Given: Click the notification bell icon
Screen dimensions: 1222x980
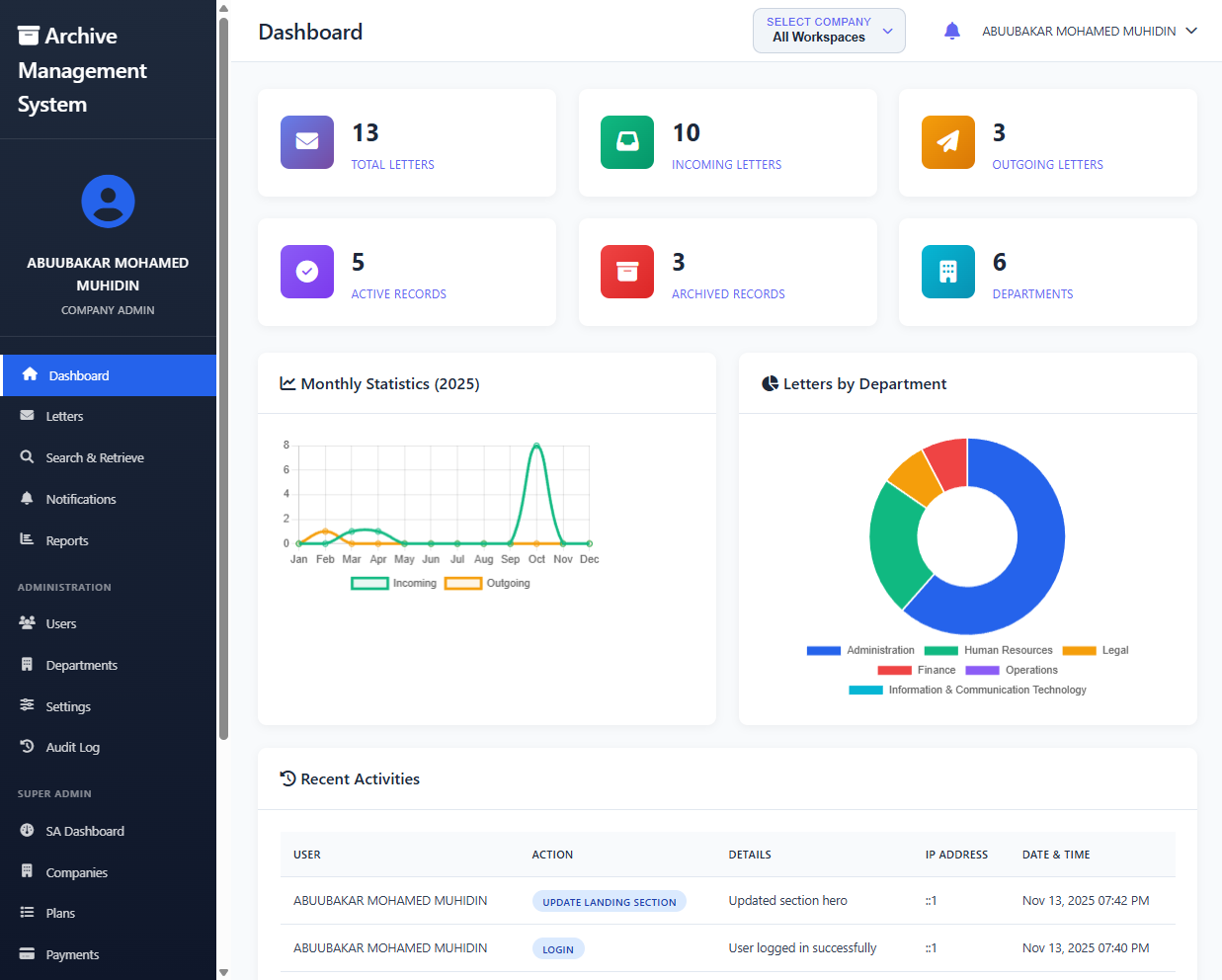Looking at the screenshot, I should 951,32.
